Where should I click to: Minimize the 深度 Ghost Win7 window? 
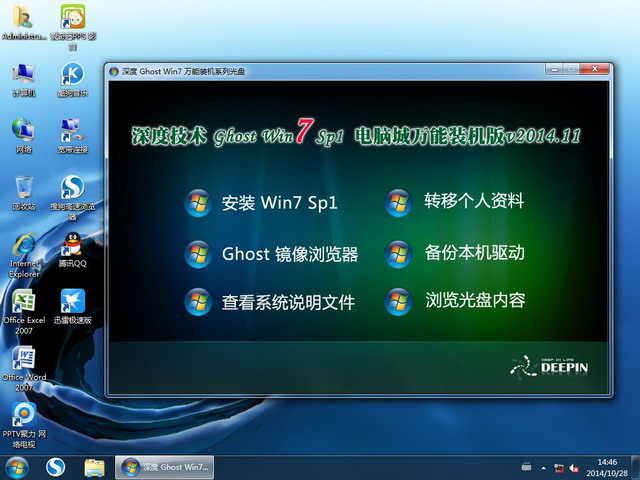pyautogui.click(x=555, y=69)
